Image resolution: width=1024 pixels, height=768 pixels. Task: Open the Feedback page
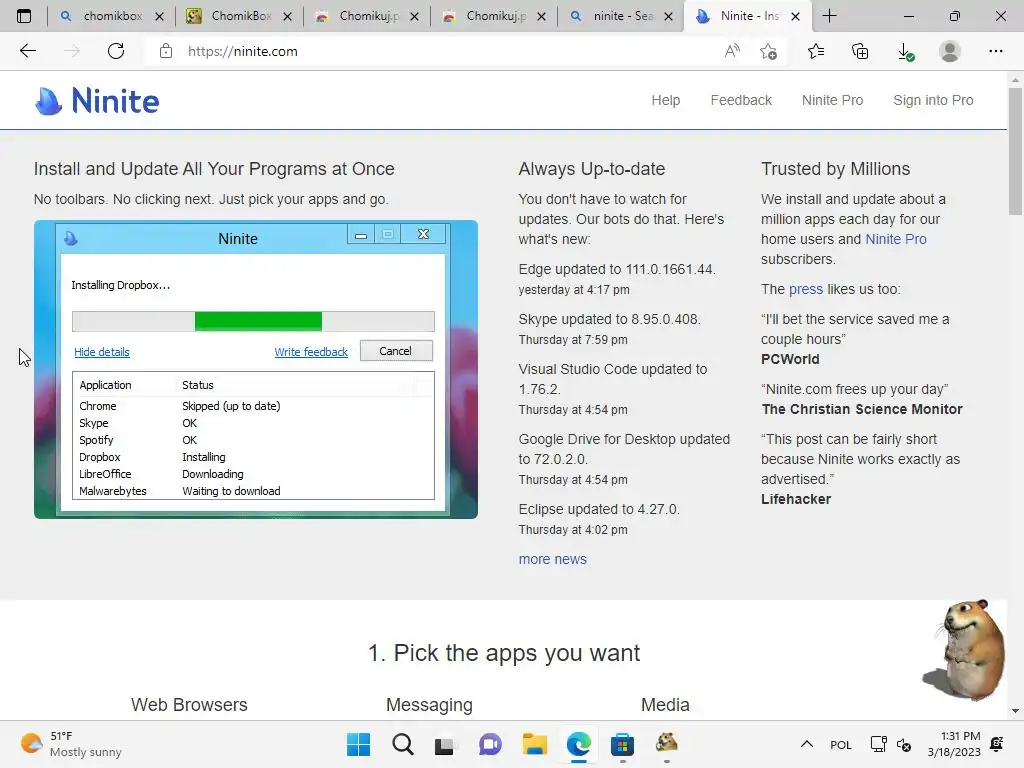pos(741,101)
